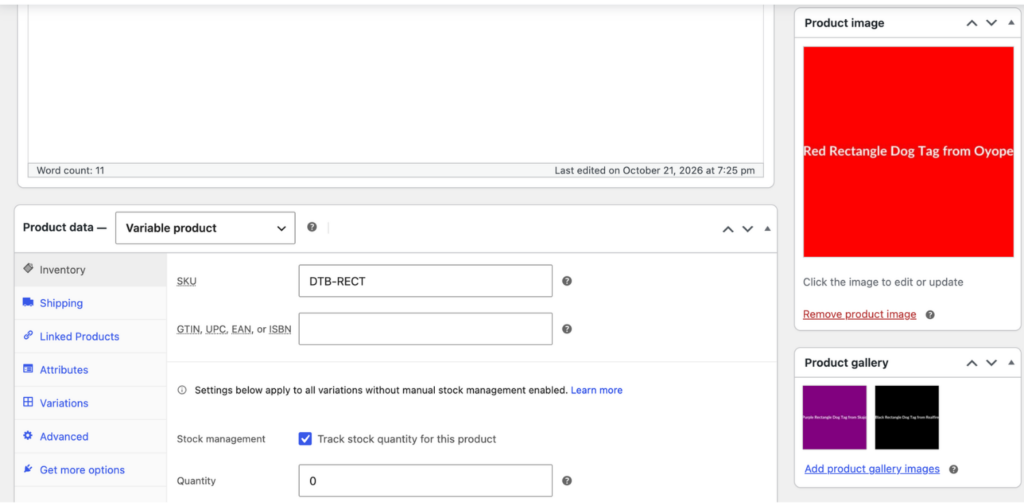The image size is (1024, 504).
Task: Click the Shipping truck icon
Action: point(28,302)
